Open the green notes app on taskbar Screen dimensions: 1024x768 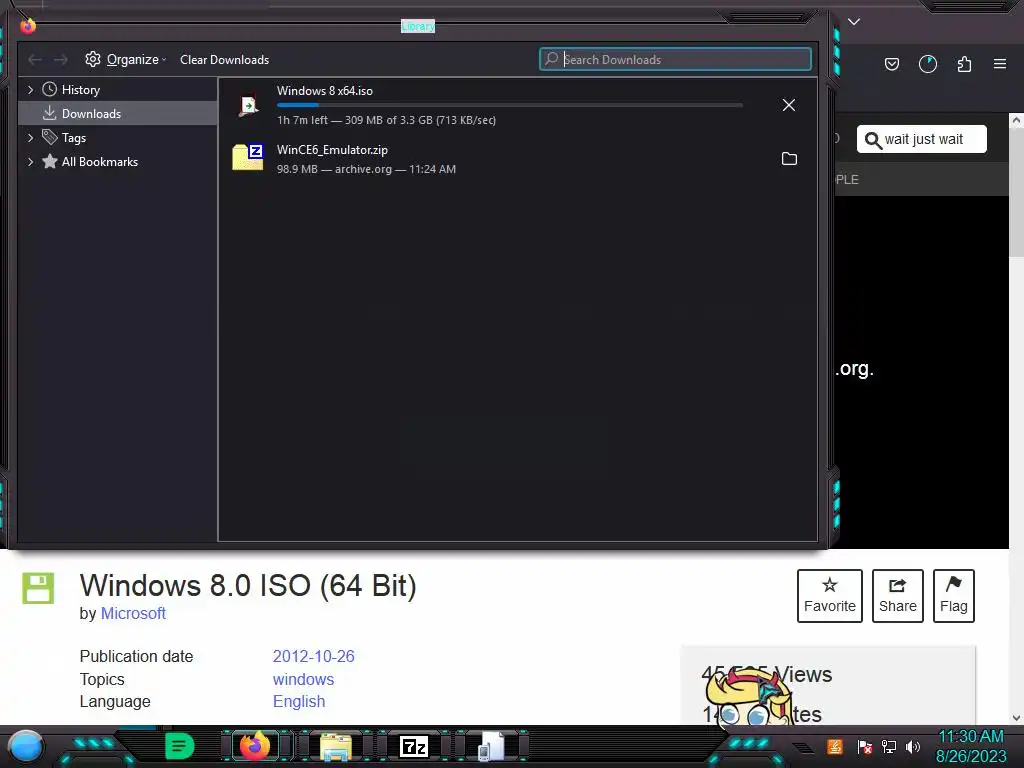(x=180, y=746)
